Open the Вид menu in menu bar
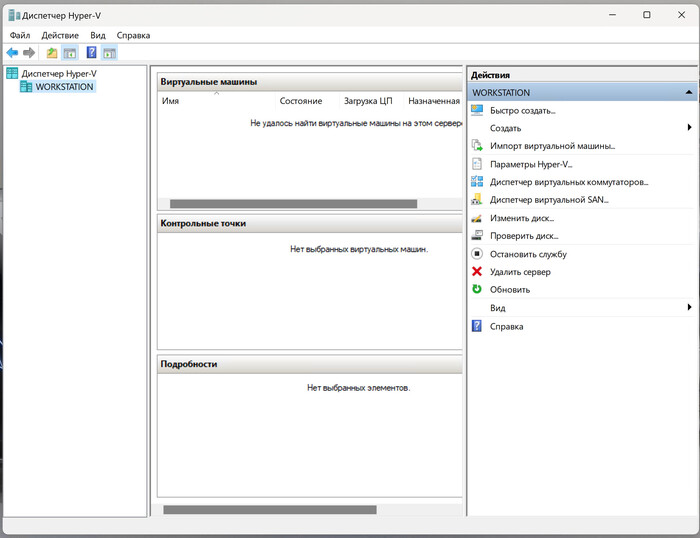This screenshot has height=538, width=700. [98, 35]
